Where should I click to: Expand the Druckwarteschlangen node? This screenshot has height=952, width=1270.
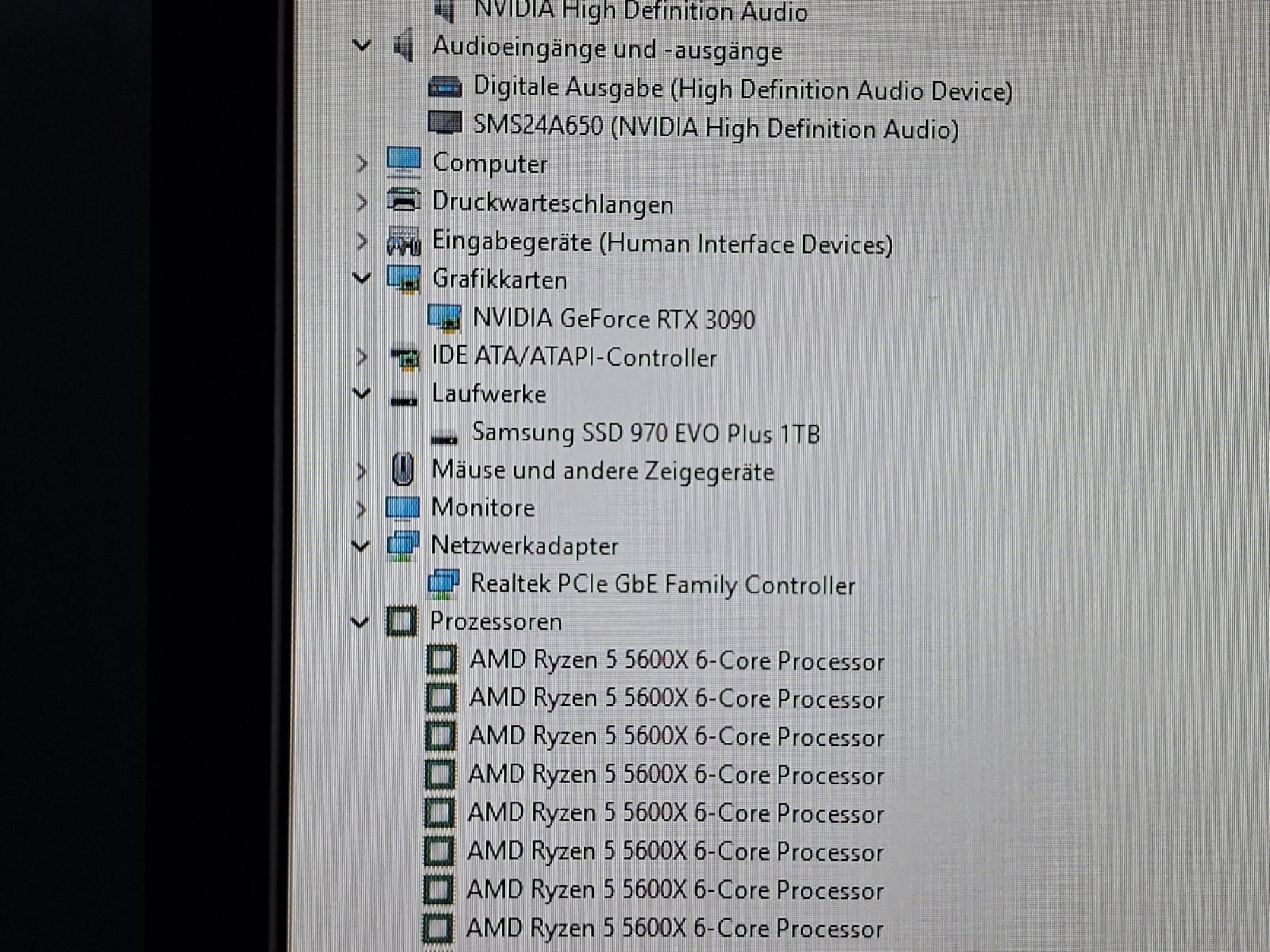pyautogui.click(x=361, y=202)
